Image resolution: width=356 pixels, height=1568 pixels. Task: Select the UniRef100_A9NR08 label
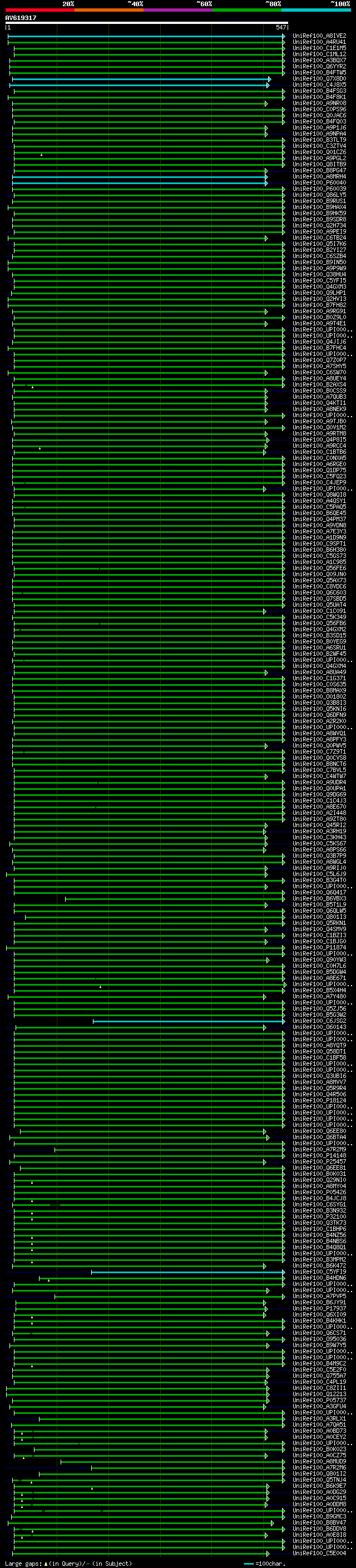[x=319, y=103]
